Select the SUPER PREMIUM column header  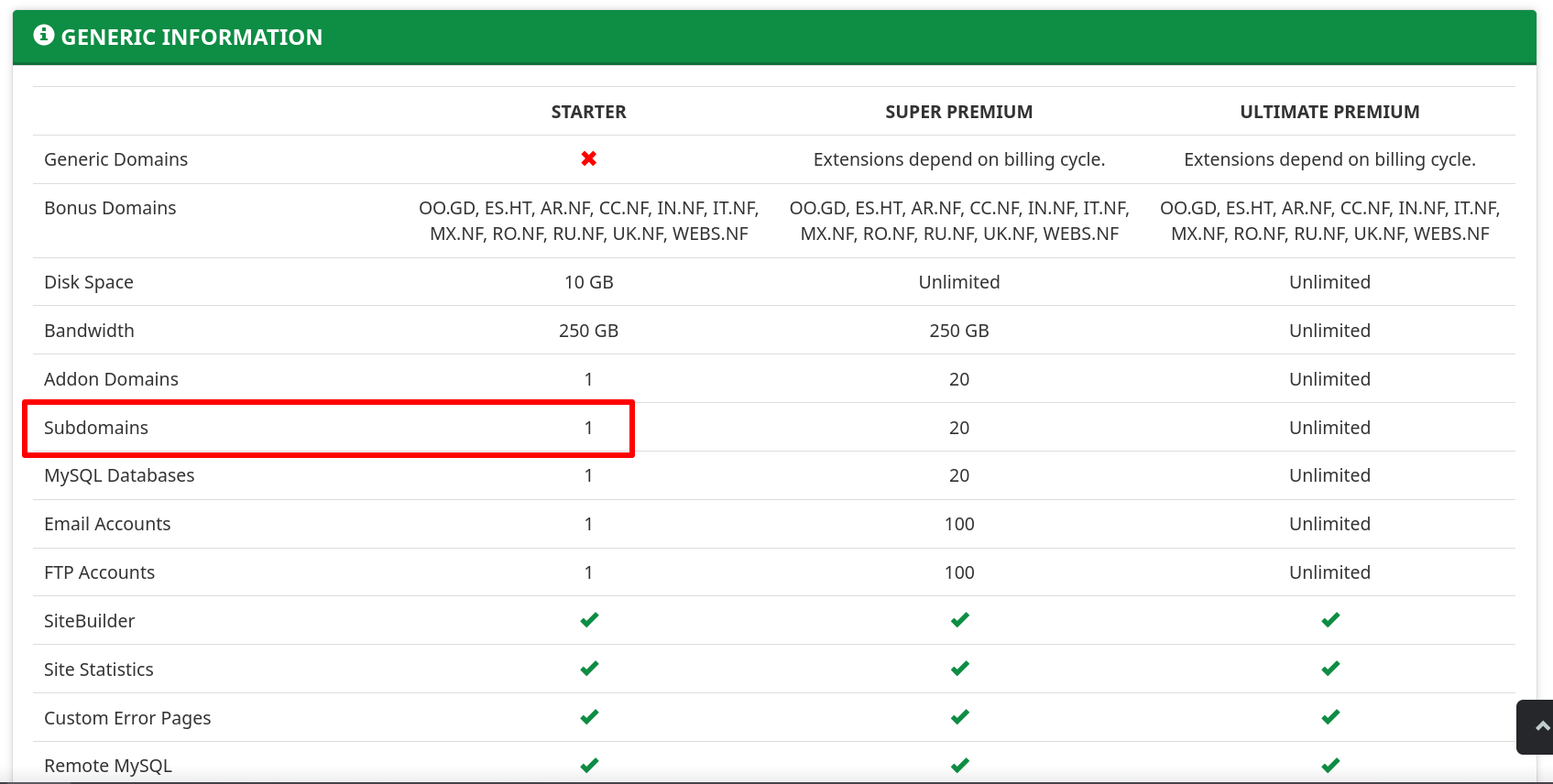pyautogui.click(x=958, y=112)
